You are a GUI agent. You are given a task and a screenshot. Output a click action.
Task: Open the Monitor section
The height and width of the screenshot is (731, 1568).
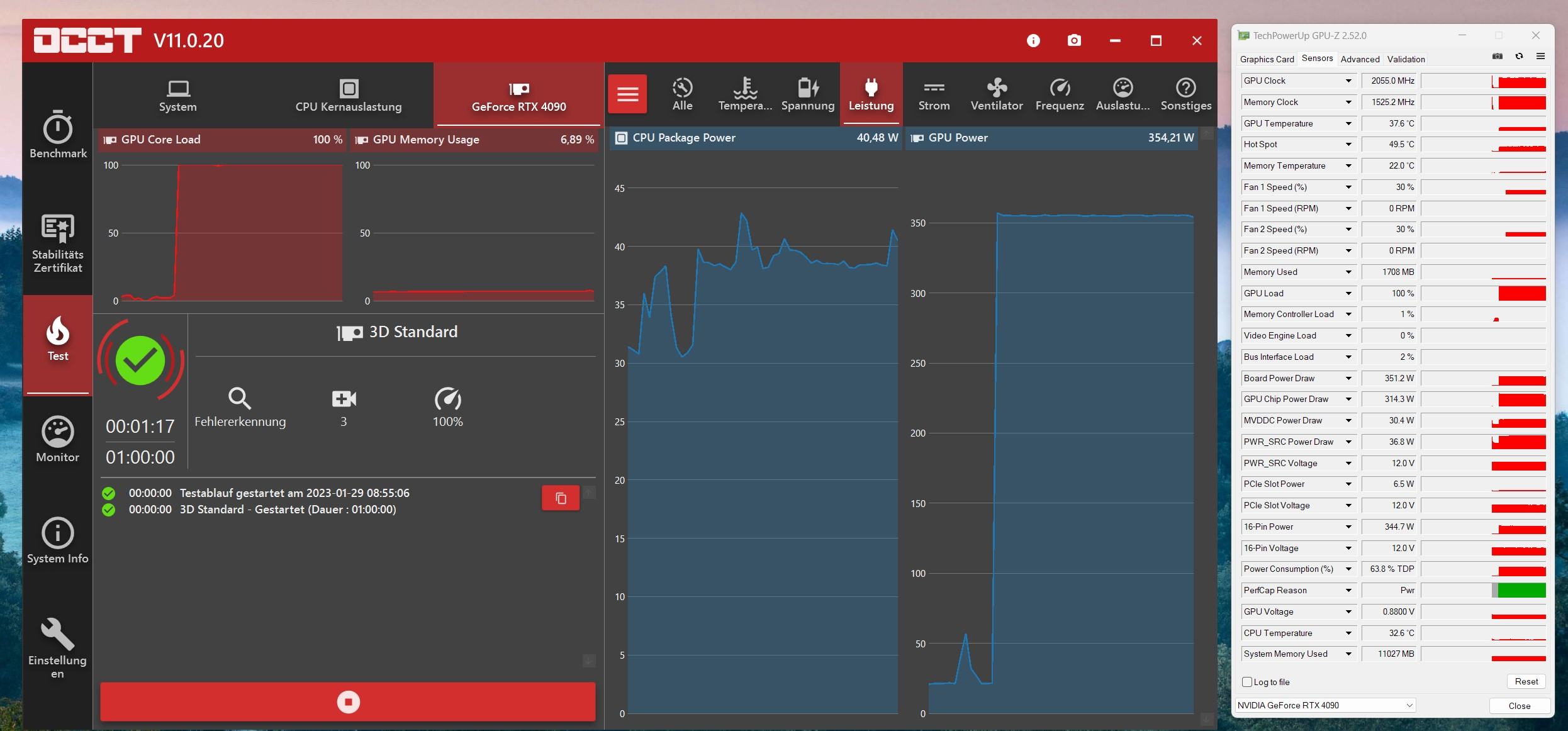(58, 440)
